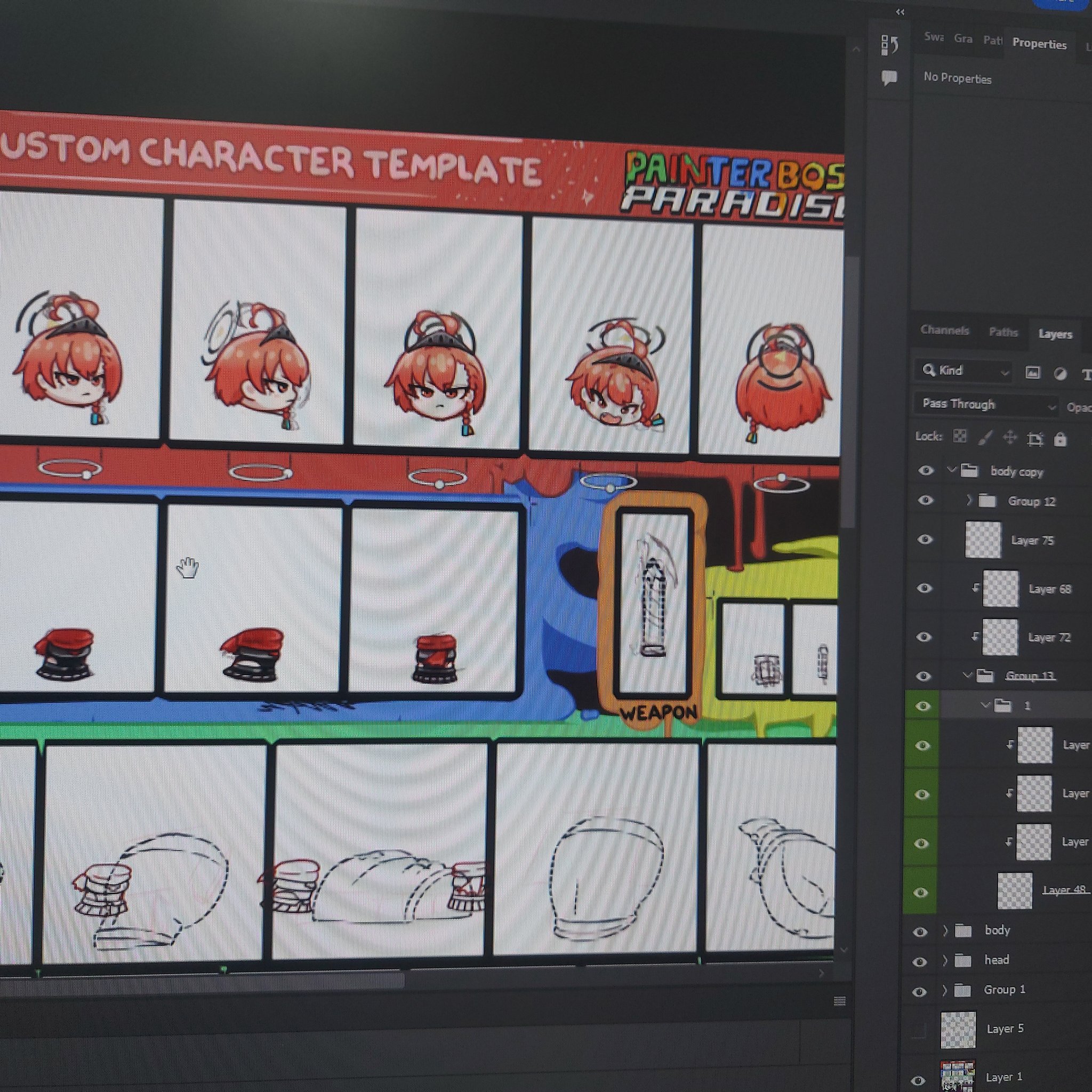Open Pass Through blend mode dropdown
Screen dimensions: 1092x1092
coord(986,405)
